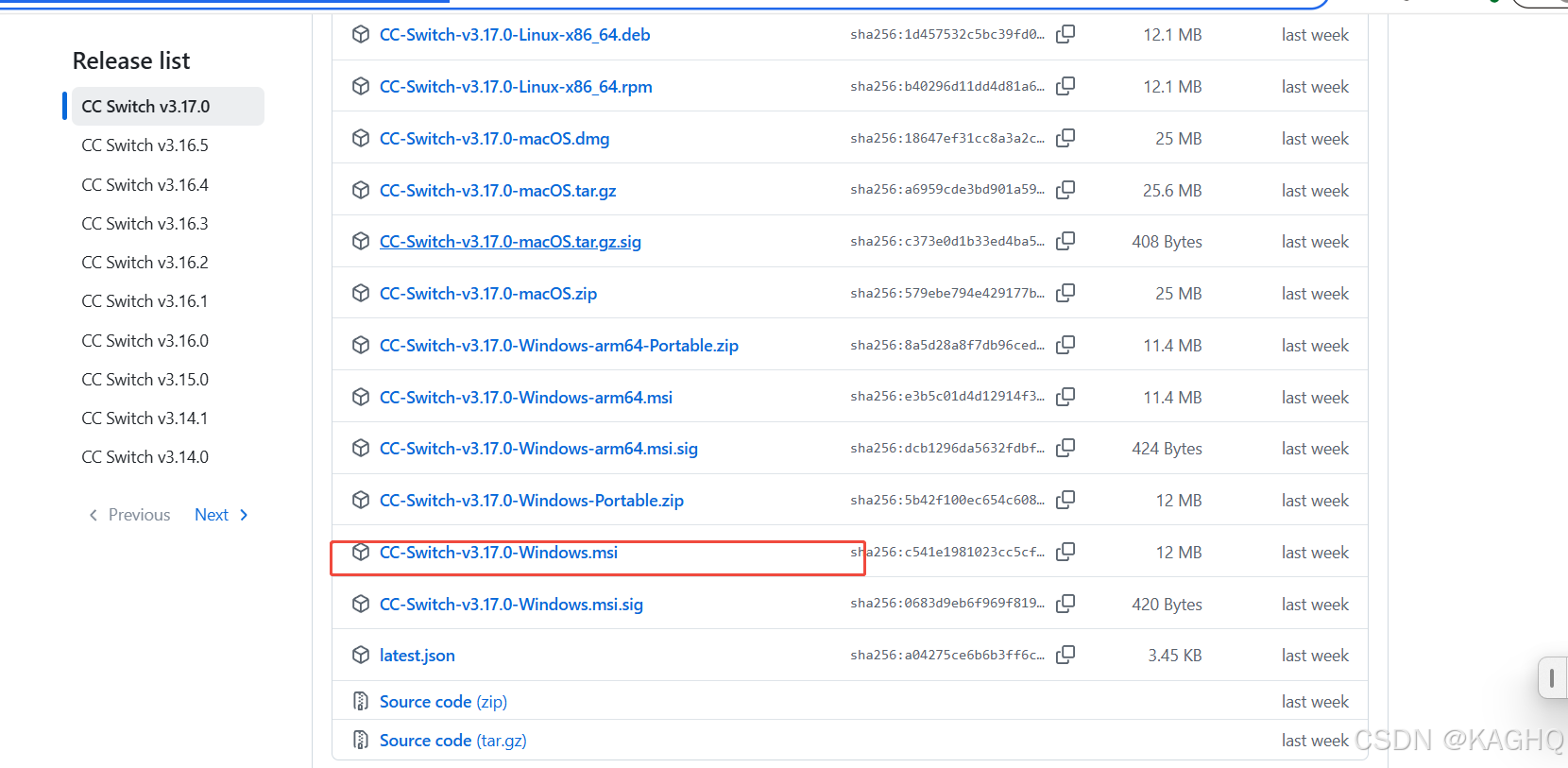
Task: Click package icon beside latest.json
Action: (x=361, y=655)
